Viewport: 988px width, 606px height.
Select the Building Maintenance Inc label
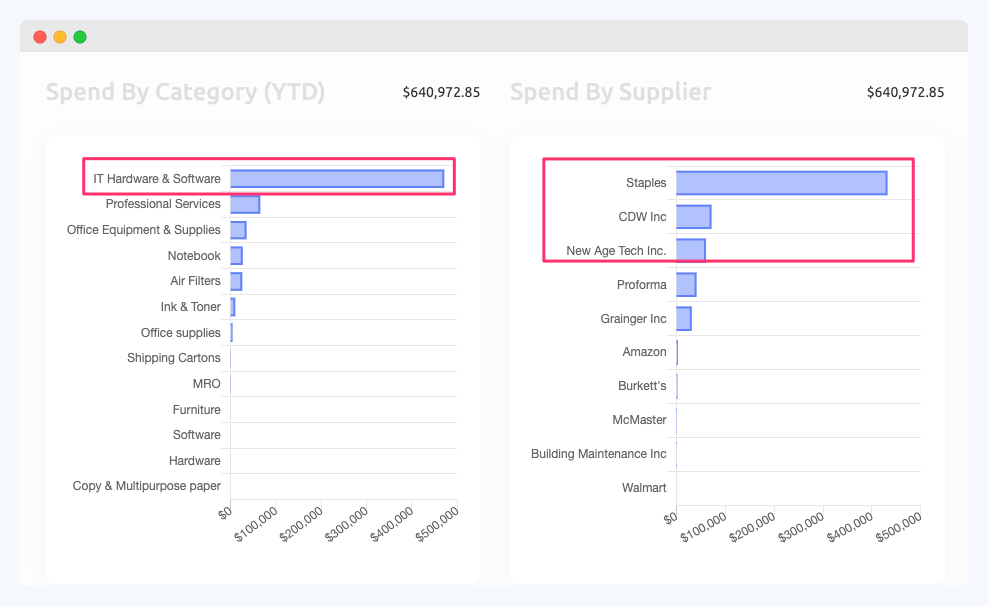coord(597,453)
